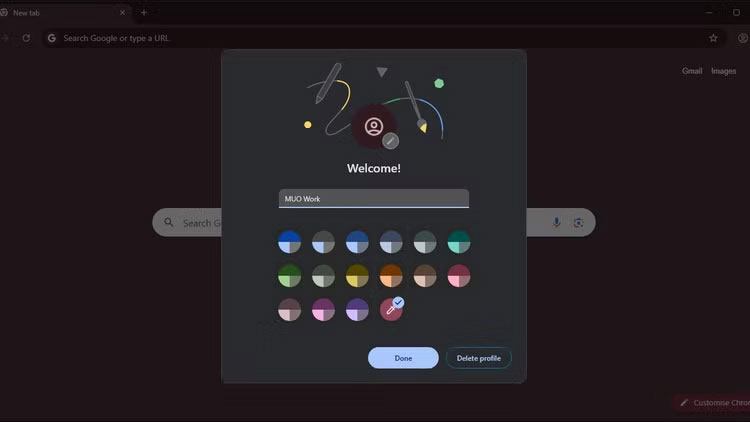Open the Chrome profile icon in toolbar
This screenshot has width=750, height=422.
pyautogui.click(x=742, y=38)
